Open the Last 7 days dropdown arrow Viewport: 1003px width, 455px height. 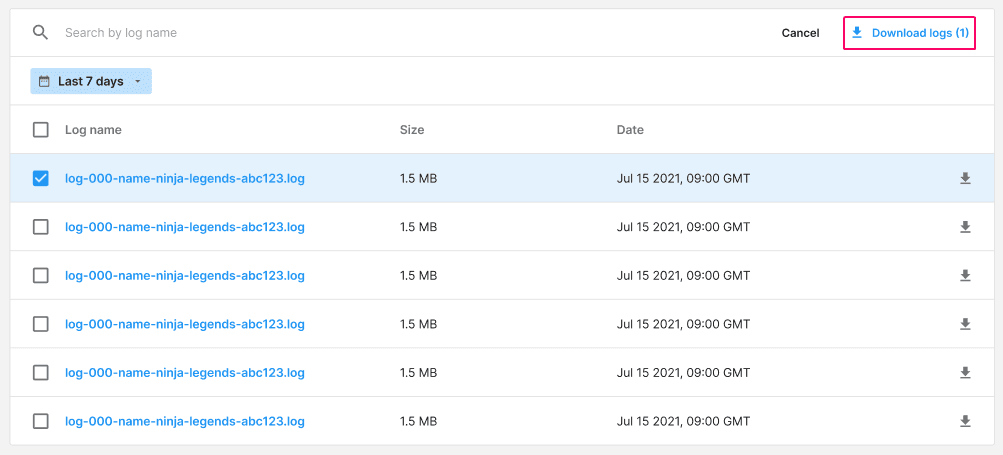pos(138,82)
